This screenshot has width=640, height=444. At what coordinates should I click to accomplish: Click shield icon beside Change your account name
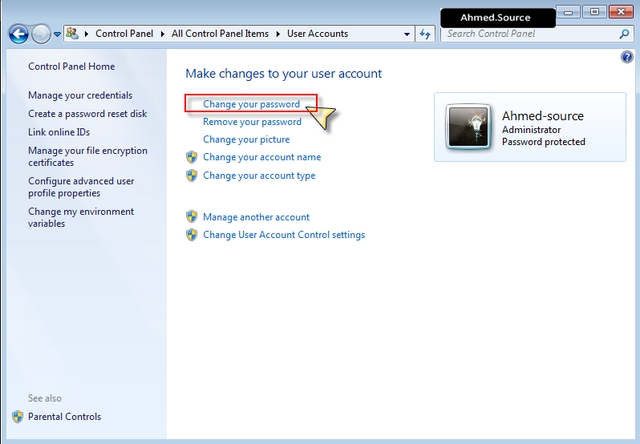click(191, 157)
